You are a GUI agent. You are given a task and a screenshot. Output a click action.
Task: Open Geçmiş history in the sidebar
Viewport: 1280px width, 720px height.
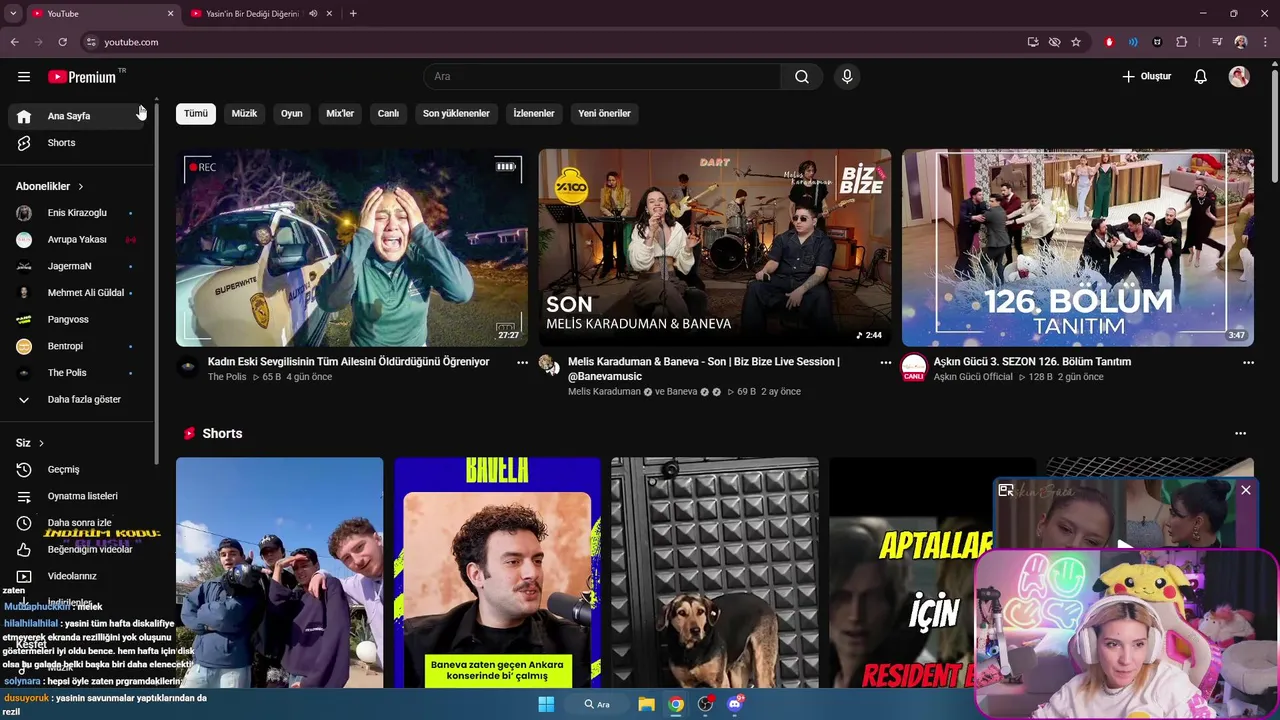click(77, 469)
